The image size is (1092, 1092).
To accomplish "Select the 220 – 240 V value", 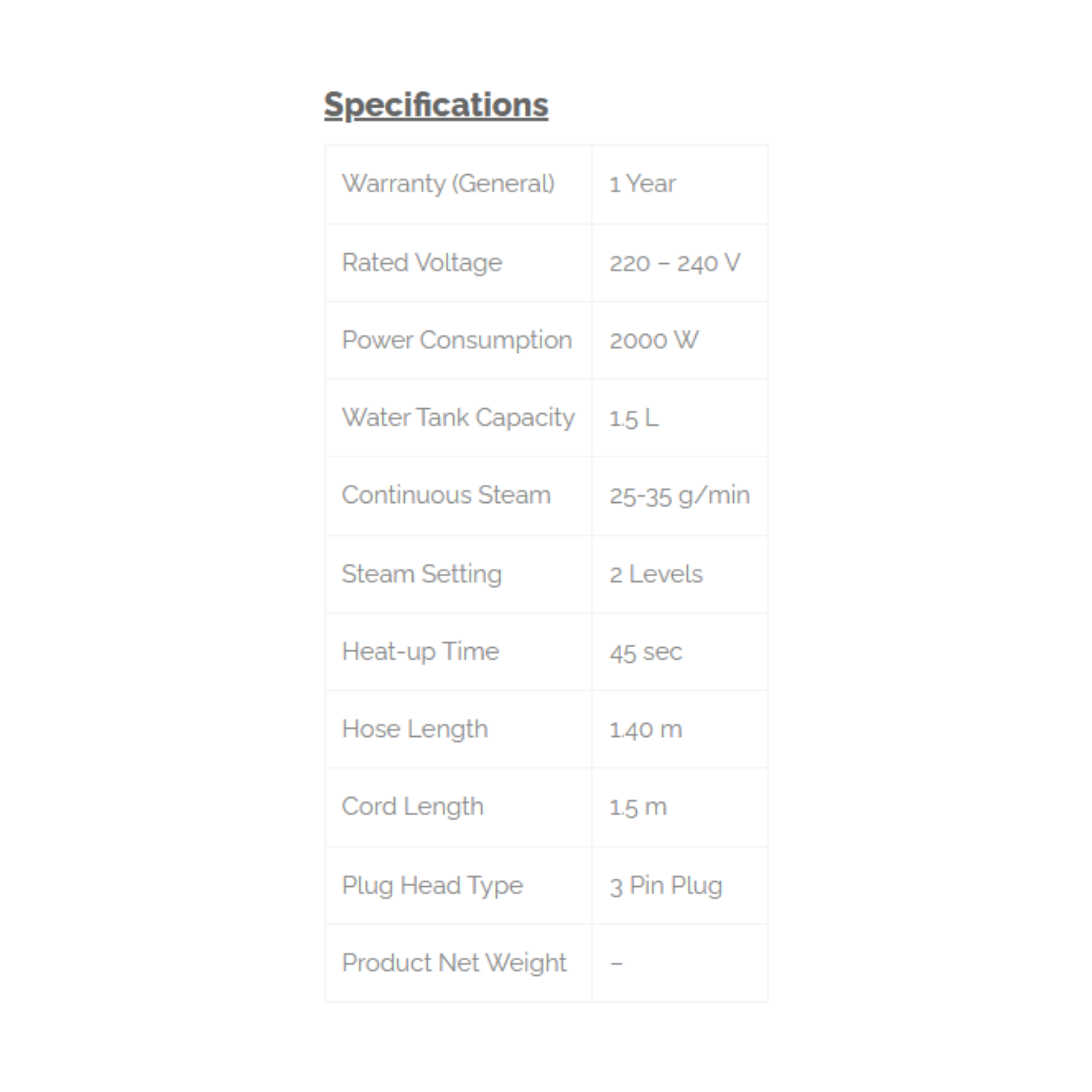I will click(x=675, y=263).
